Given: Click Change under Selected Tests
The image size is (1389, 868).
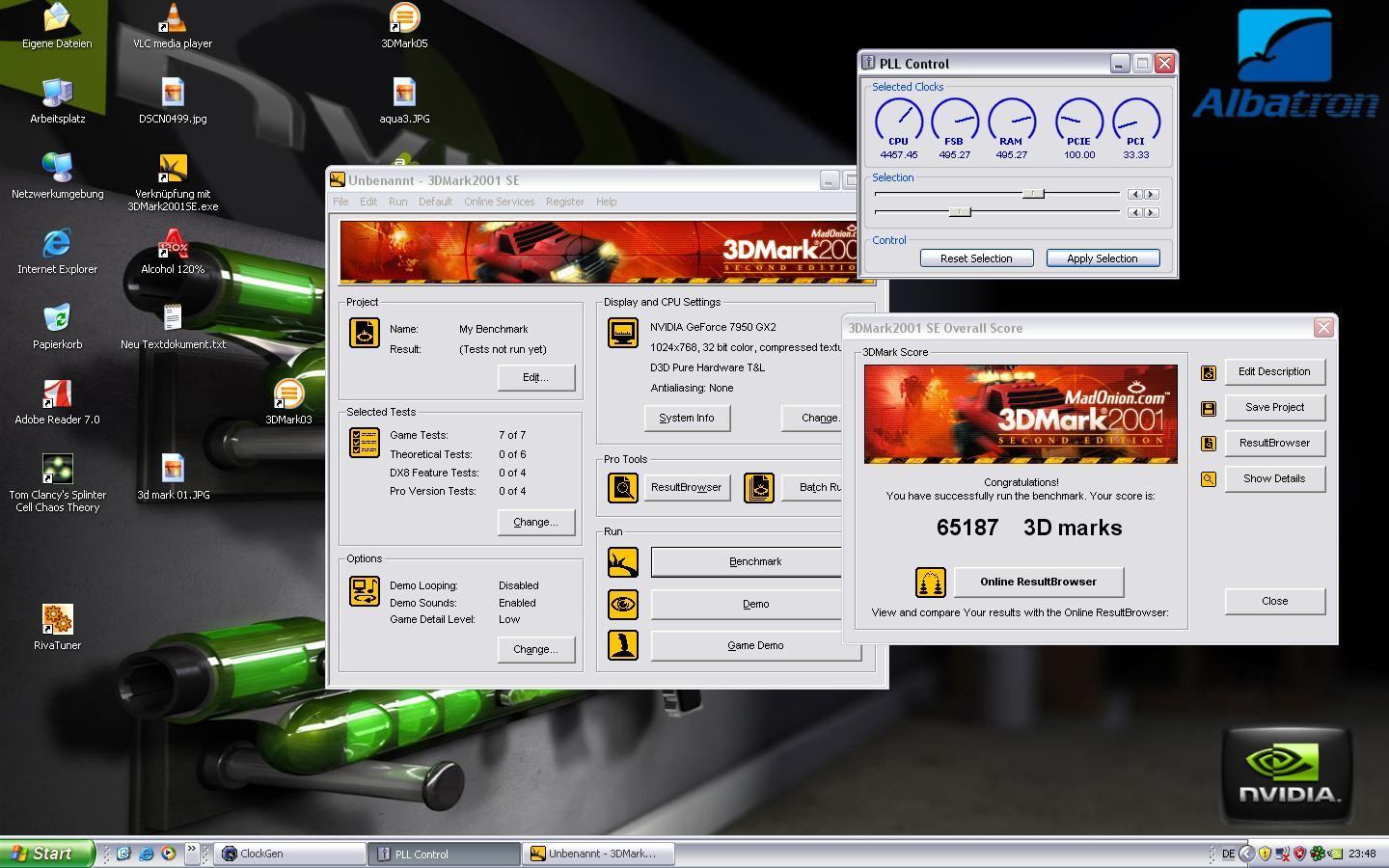Looking at the screenshot, I should [x=535, y=522].
